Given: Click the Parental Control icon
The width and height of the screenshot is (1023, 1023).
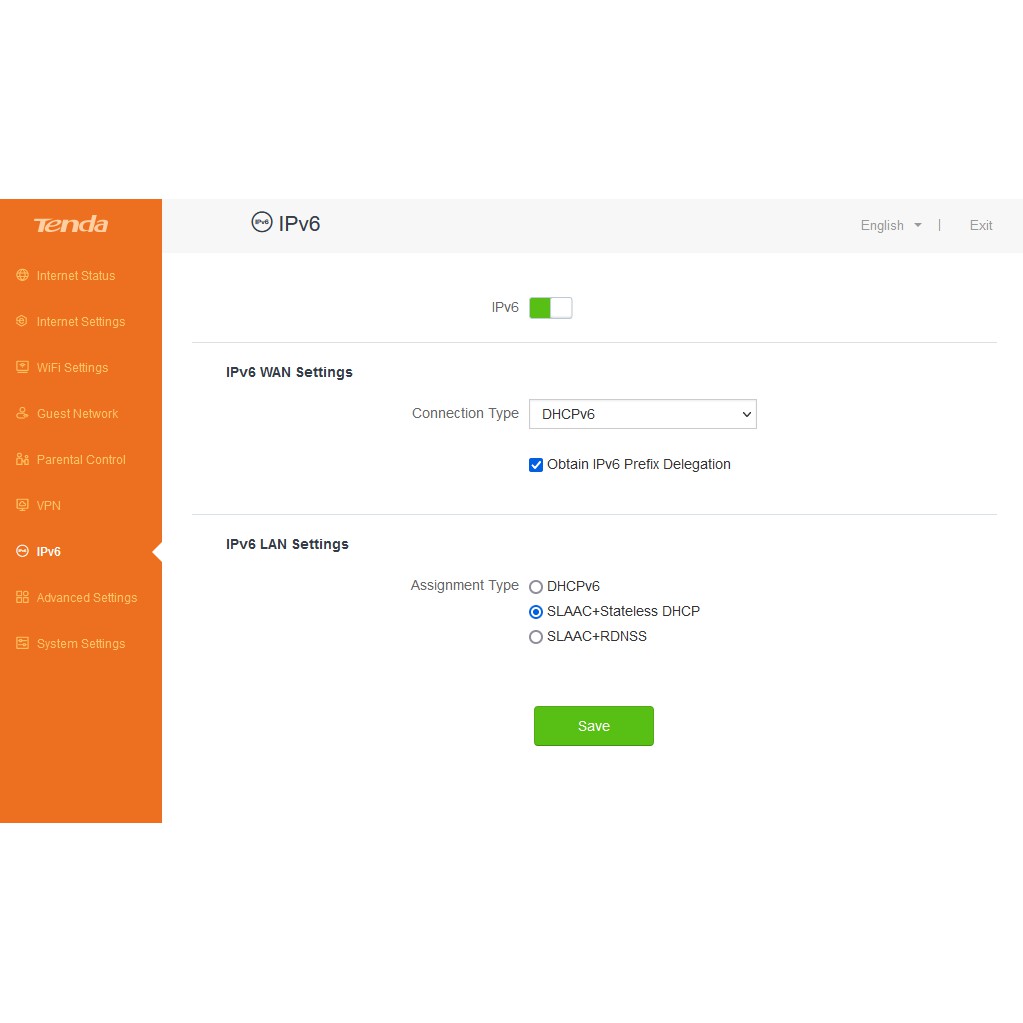Looking at the screenshot, I should click(22, 459).
